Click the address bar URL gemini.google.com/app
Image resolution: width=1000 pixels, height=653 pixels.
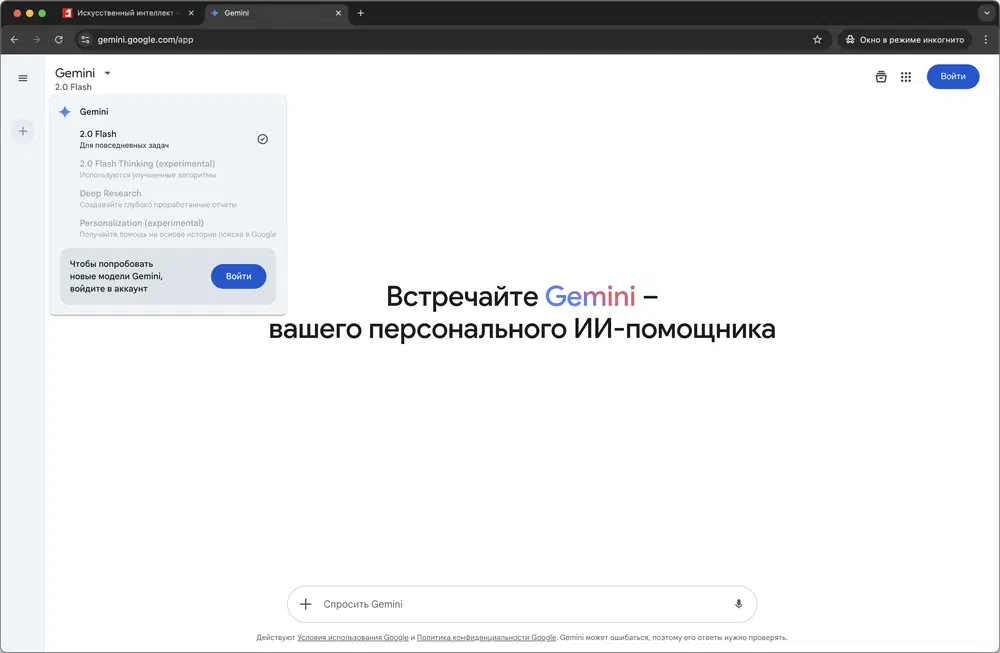tap(145, 40)
